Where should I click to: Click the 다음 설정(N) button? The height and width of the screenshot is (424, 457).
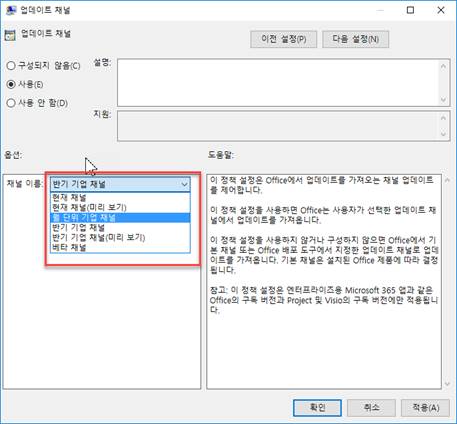[x=355, y=39]
